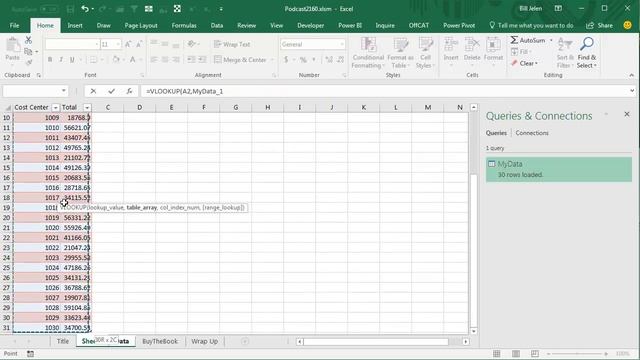Click into the formula bar text
The height and width of the screenshot is (360, 640).
[x=384, y=91]
